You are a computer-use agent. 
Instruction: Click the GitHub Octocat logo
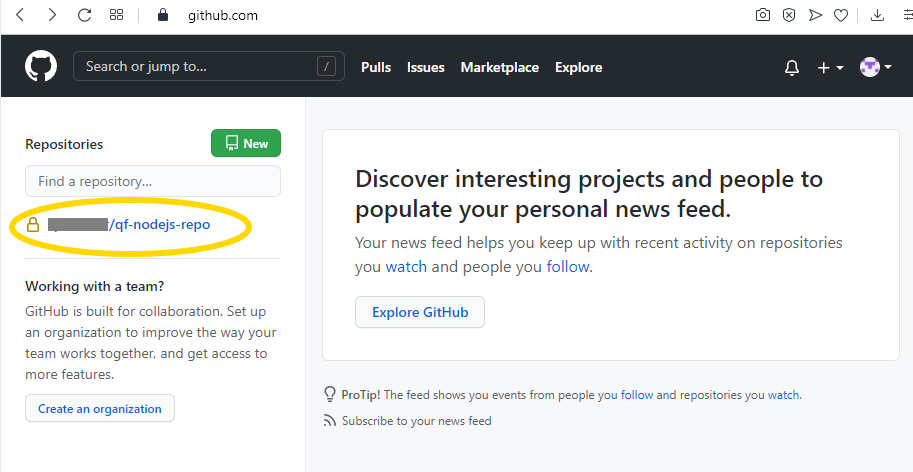[x=41, y=67]
